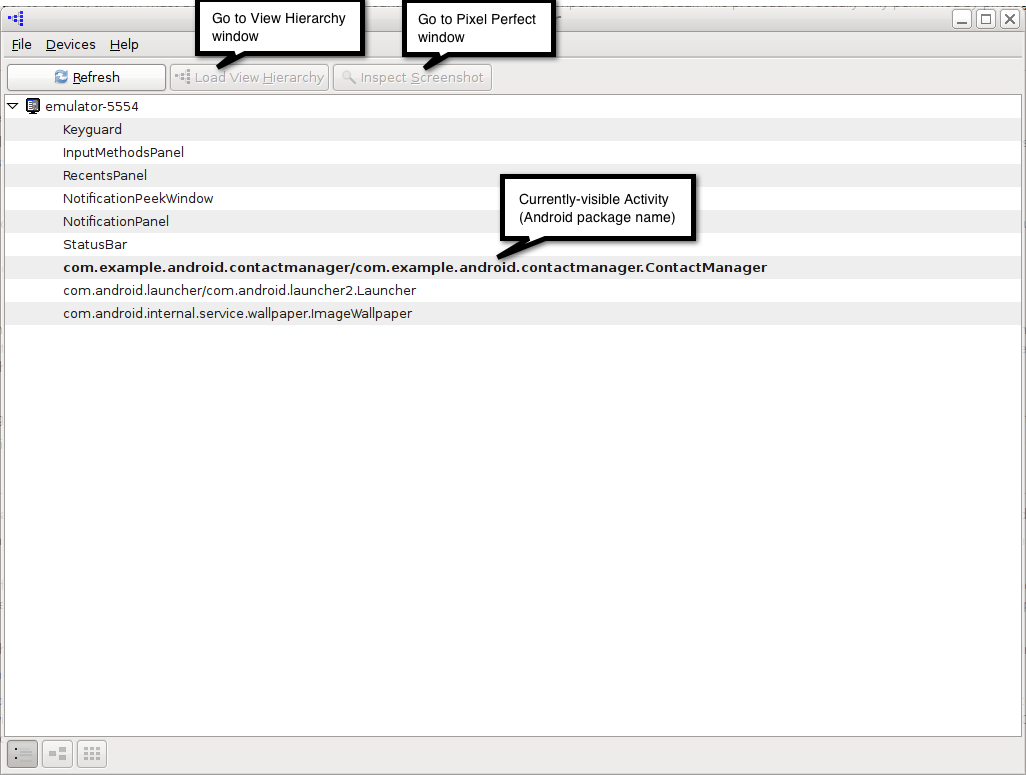Choose the RecentsPanel entry
The width and height of the screenshot is (1026, 775).
[x=104, y=175]
